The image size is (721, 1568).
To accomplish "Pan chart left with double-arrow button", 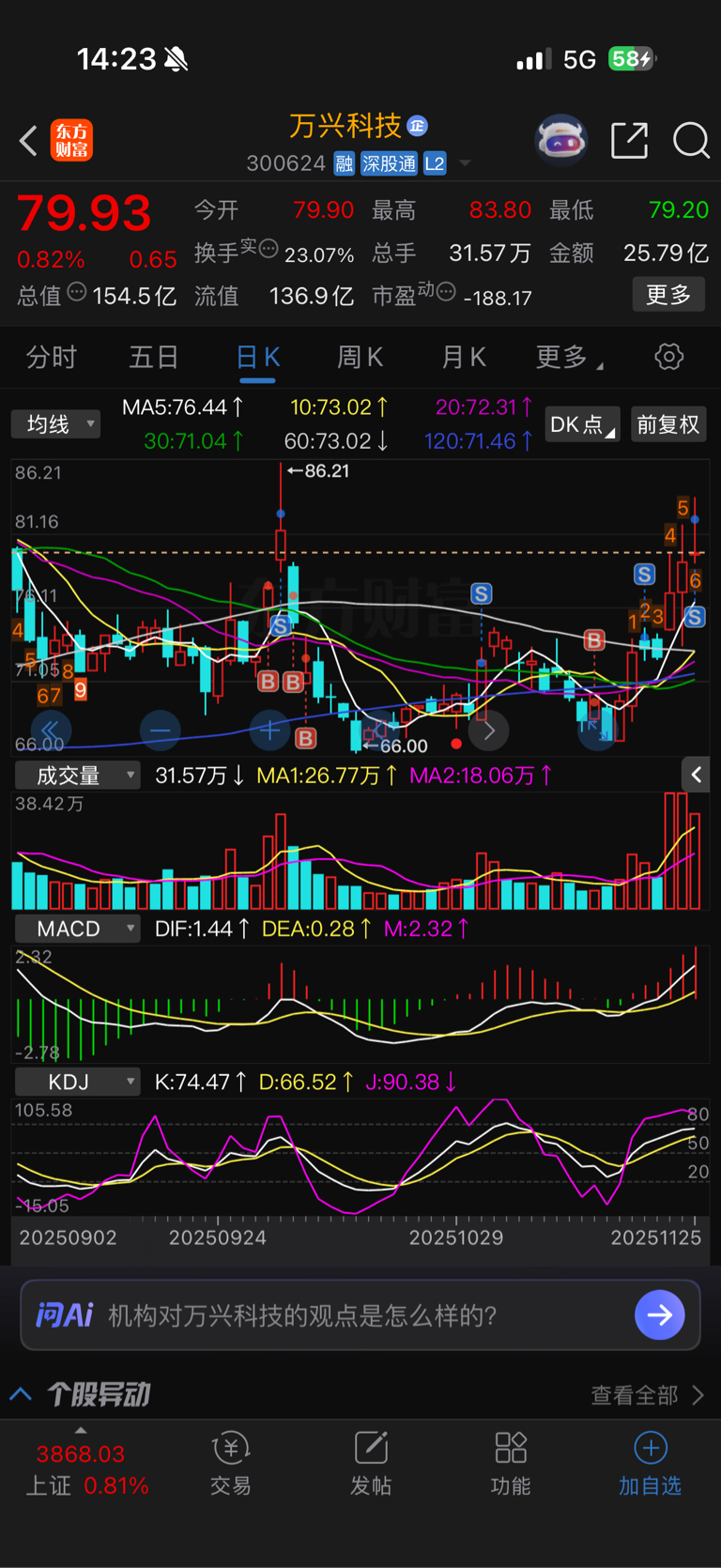I will [50, 730].
